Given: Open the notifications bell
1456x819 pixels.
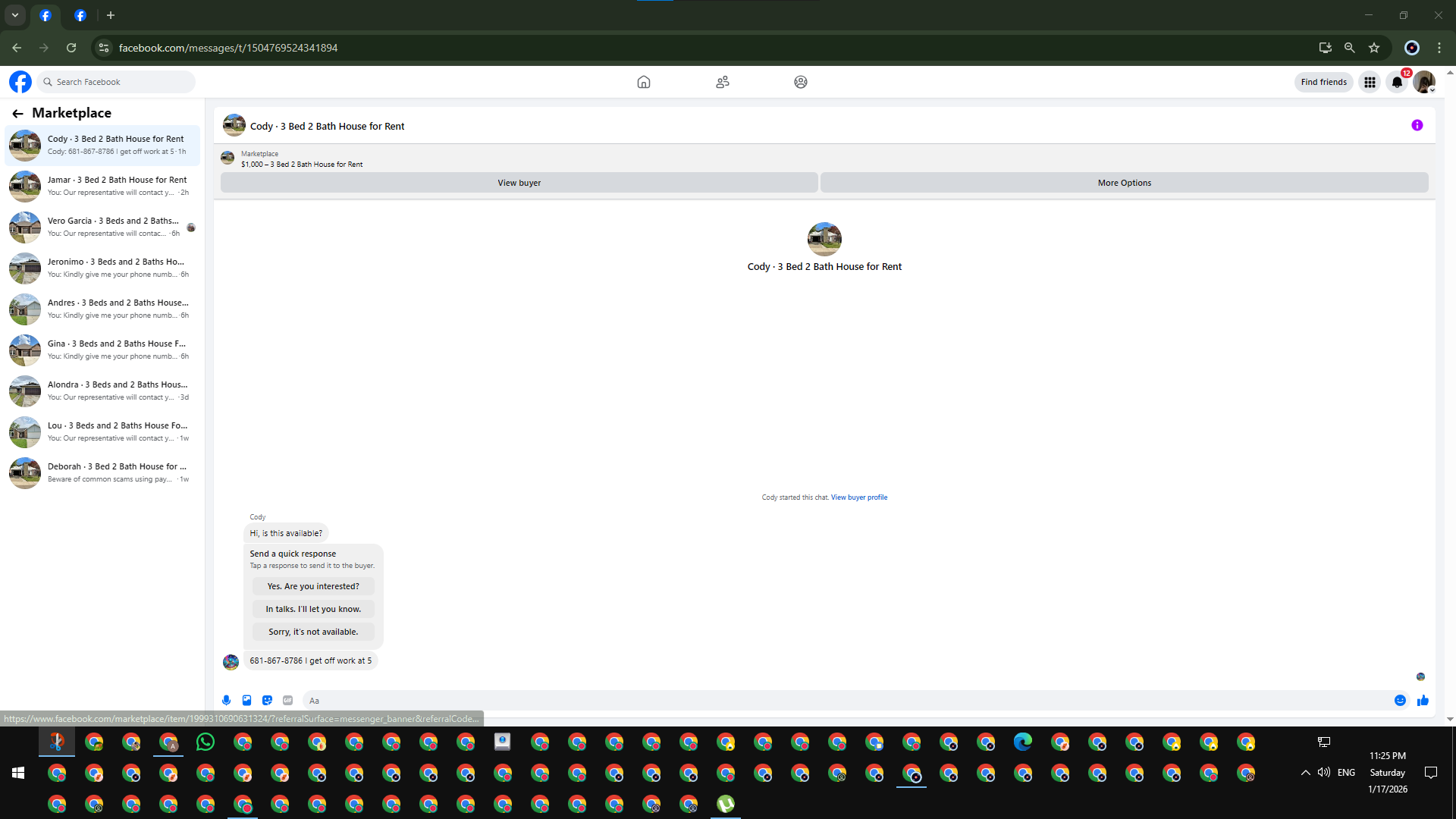Looking at the screenshot, I should (1397, 82).
